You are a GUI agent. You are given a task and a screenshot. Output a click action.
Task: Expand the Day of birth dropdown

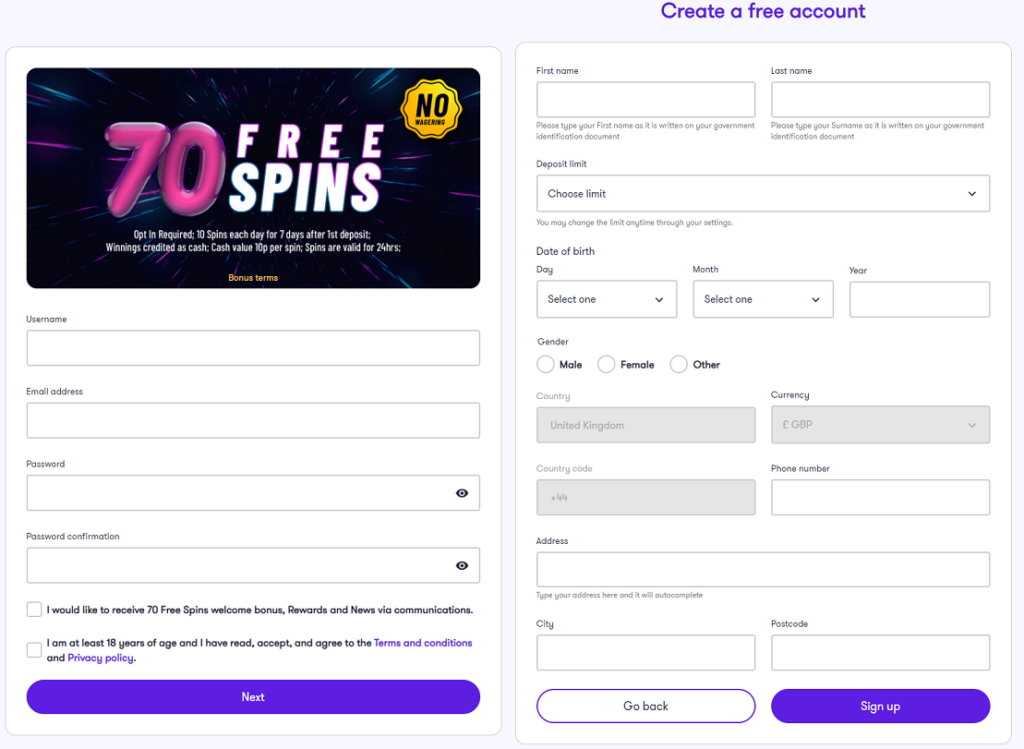(x=606, y=299)
